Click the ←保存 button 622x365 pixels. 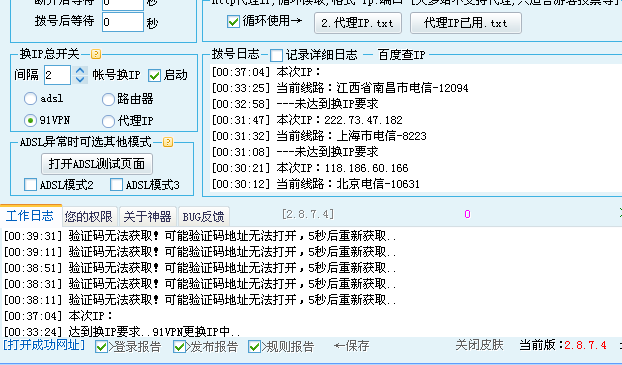pyautogui.click(x=351, y=346)
